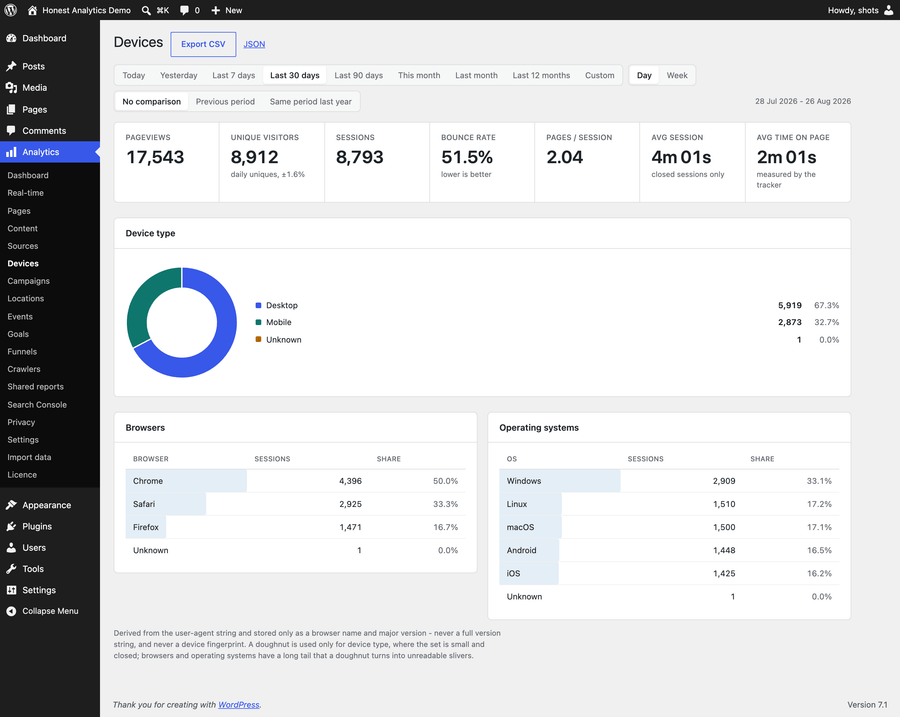Image resolution: width=900 pixels, height=717 pixels.
Task: Click the Collapse Menu arrow icon
Action: pyautogui.click(x=11, y=611)
